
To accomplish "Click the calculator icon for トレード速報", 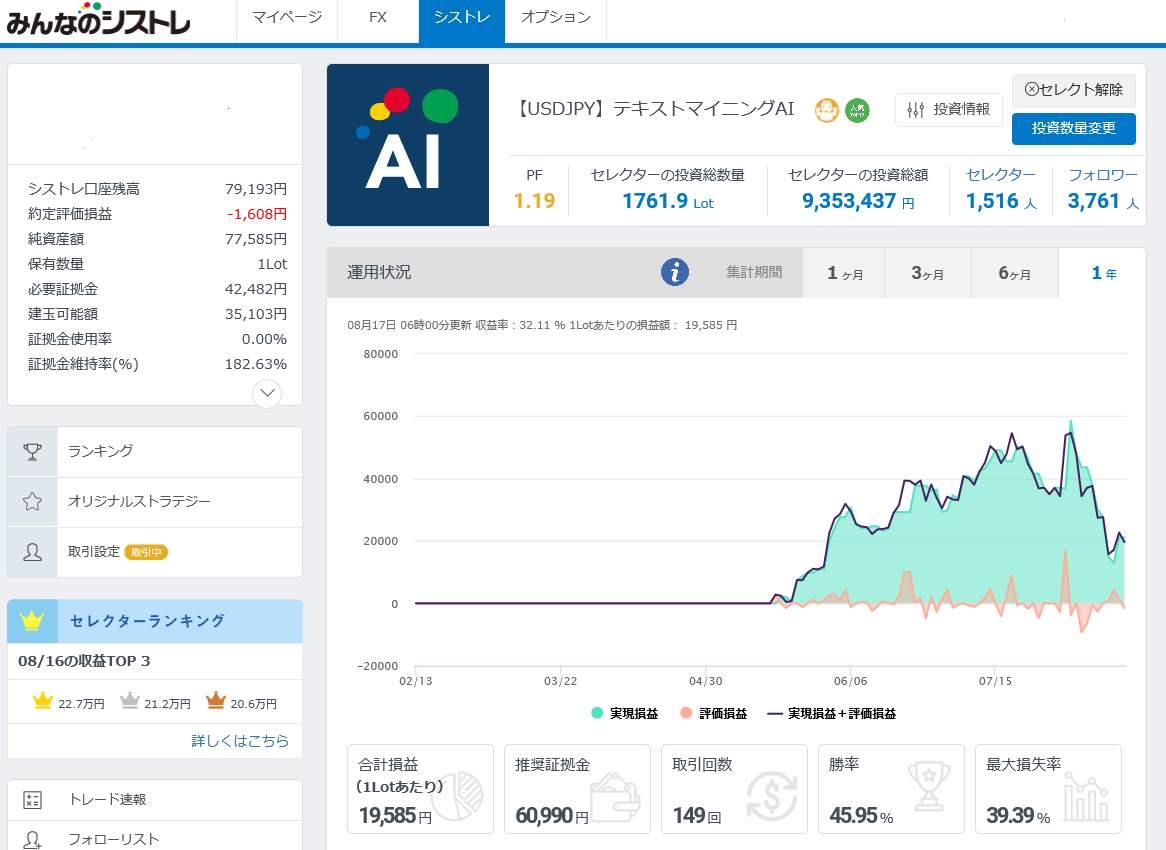I will [x=32, y=800].
